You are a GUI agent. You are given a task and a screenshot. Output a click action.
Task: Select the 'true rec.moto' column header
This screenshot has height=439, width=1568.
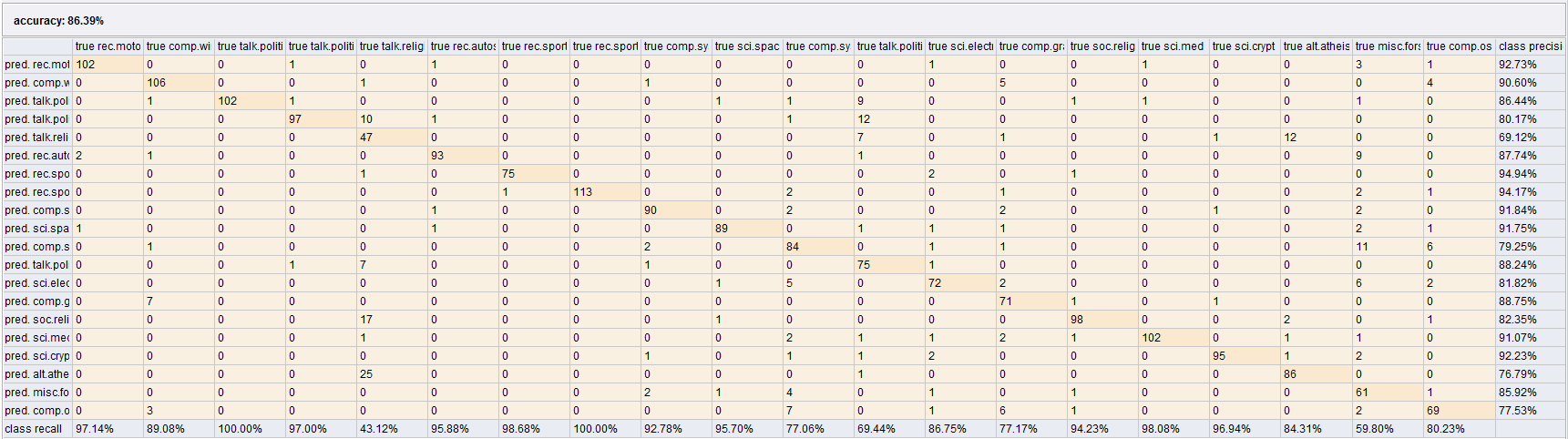(x=108, y=46)
